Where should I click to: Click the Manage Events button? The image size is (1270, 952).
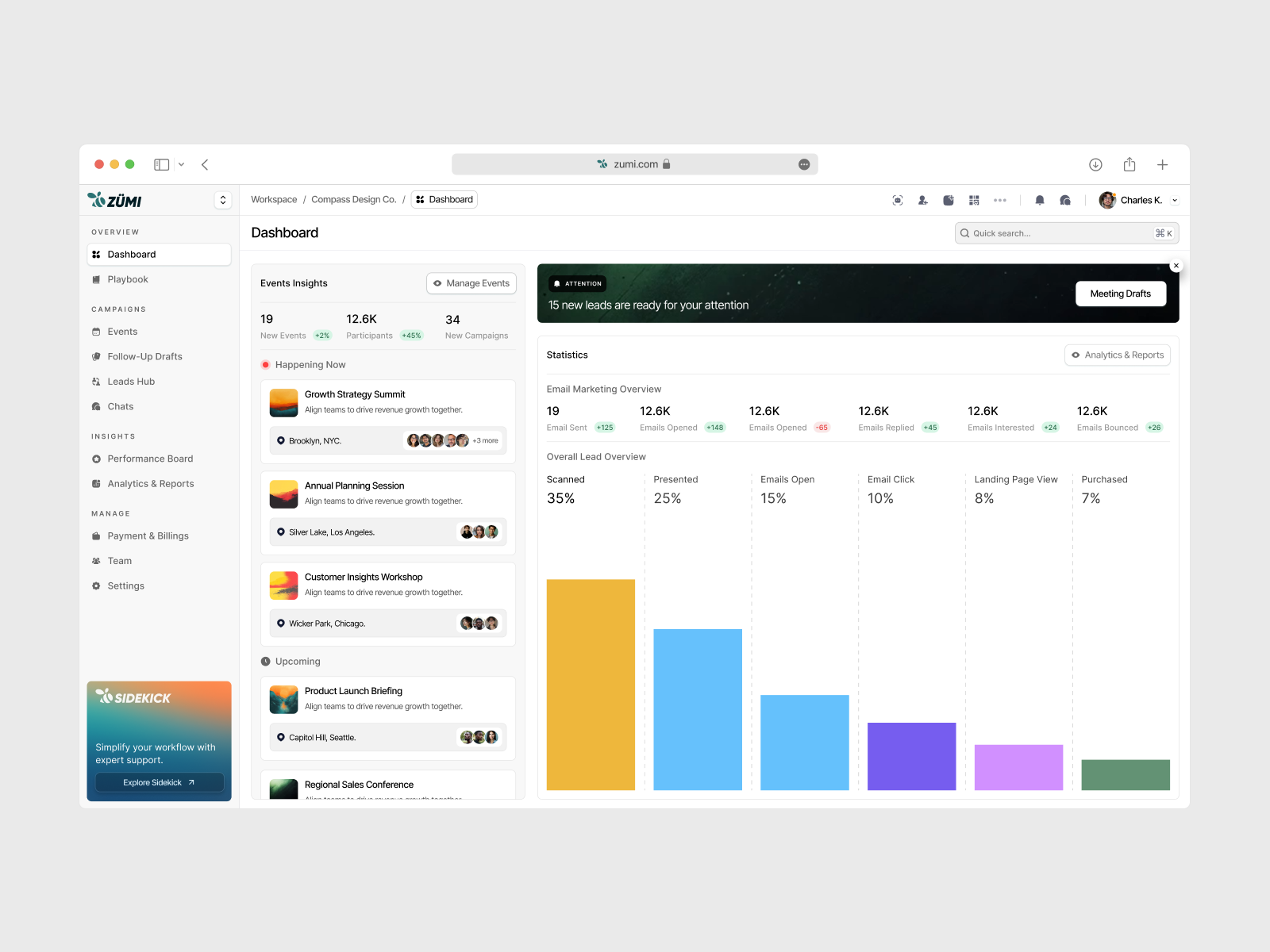pos(471,283)
